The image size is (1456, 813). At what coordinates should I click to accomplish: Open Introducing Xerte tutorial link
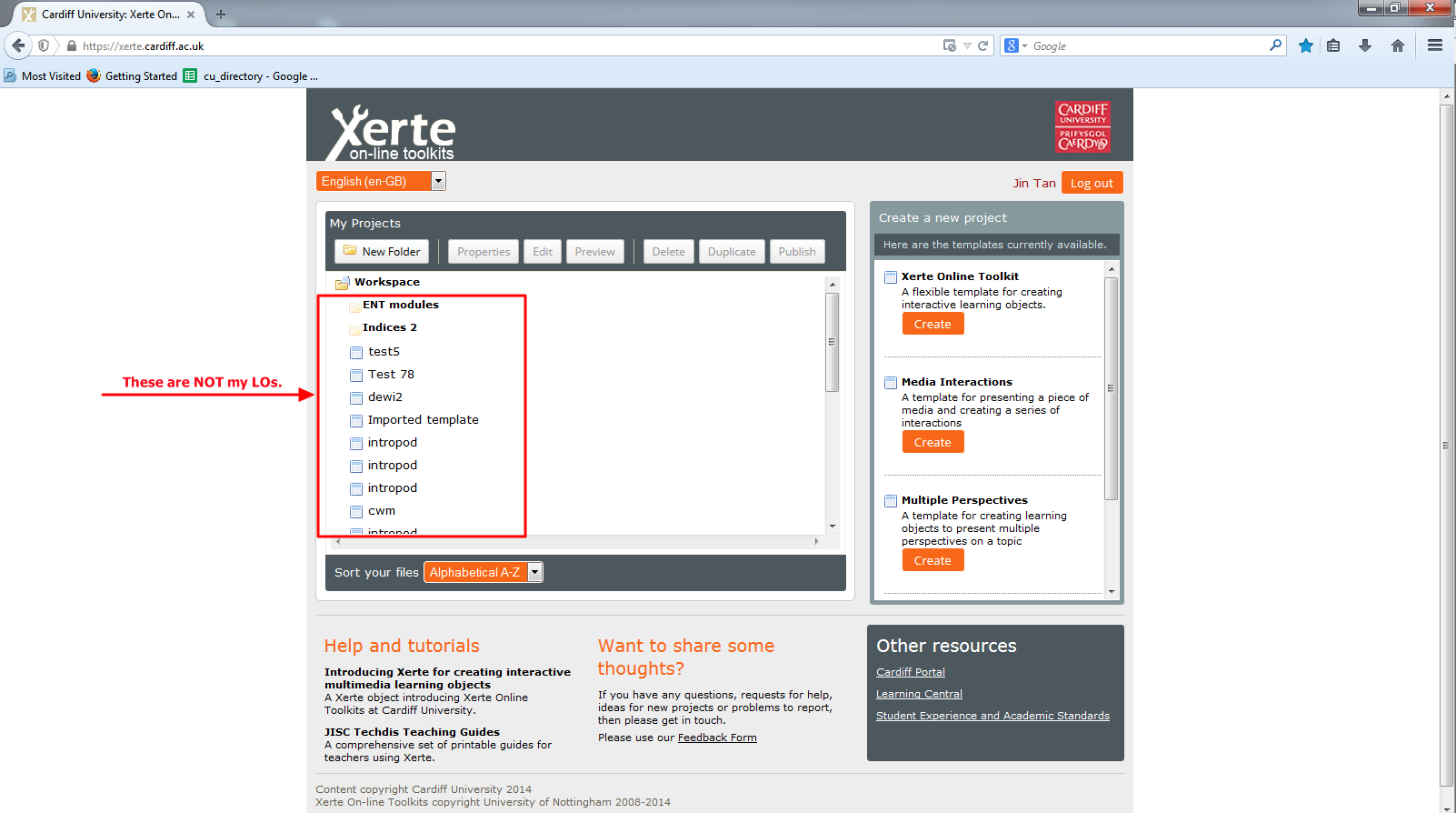[x=447, y=678]
